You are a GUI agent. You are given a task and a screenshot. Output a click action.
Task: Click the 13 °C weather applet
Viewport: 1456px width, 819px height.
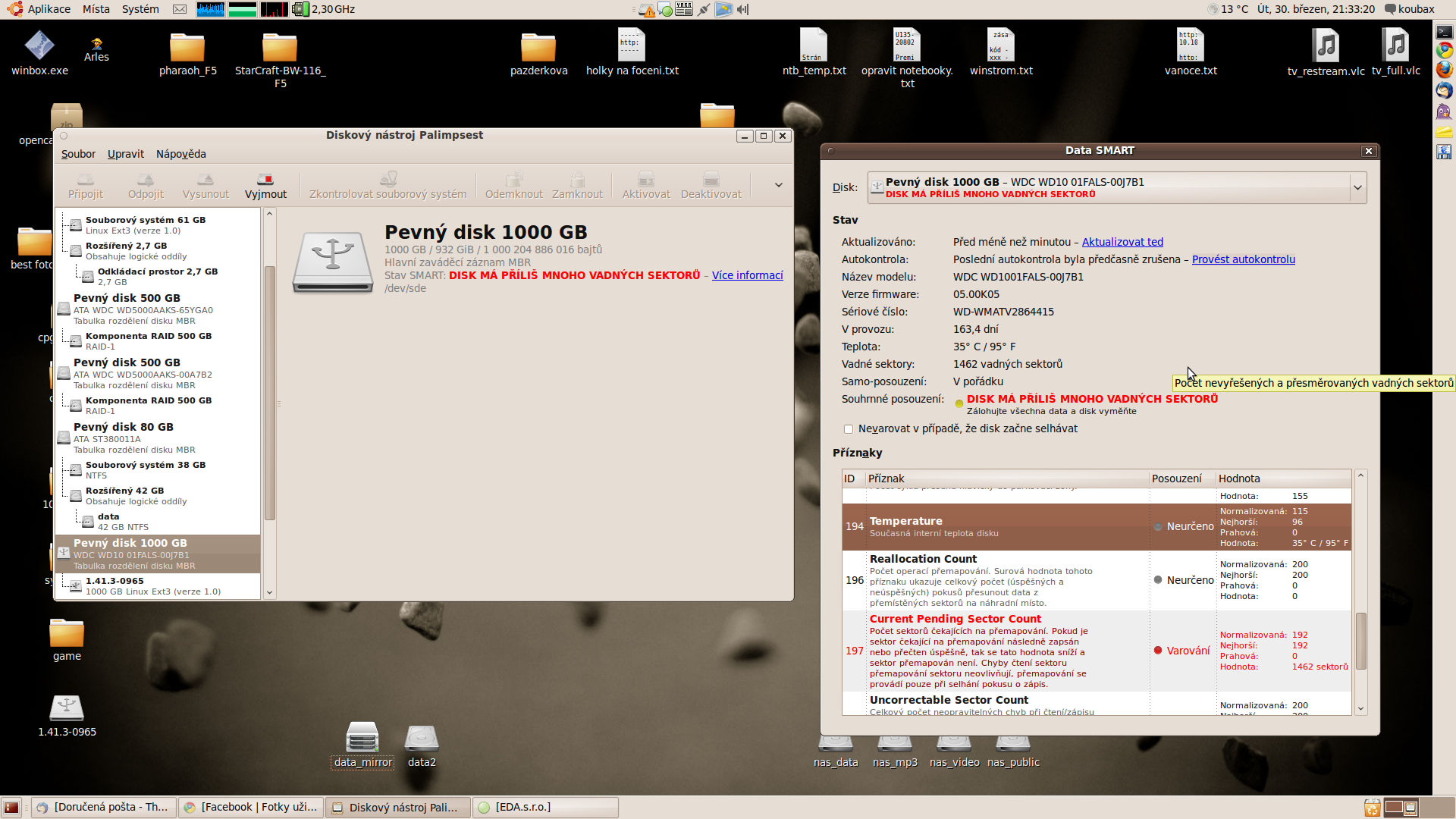[1228, 9]
